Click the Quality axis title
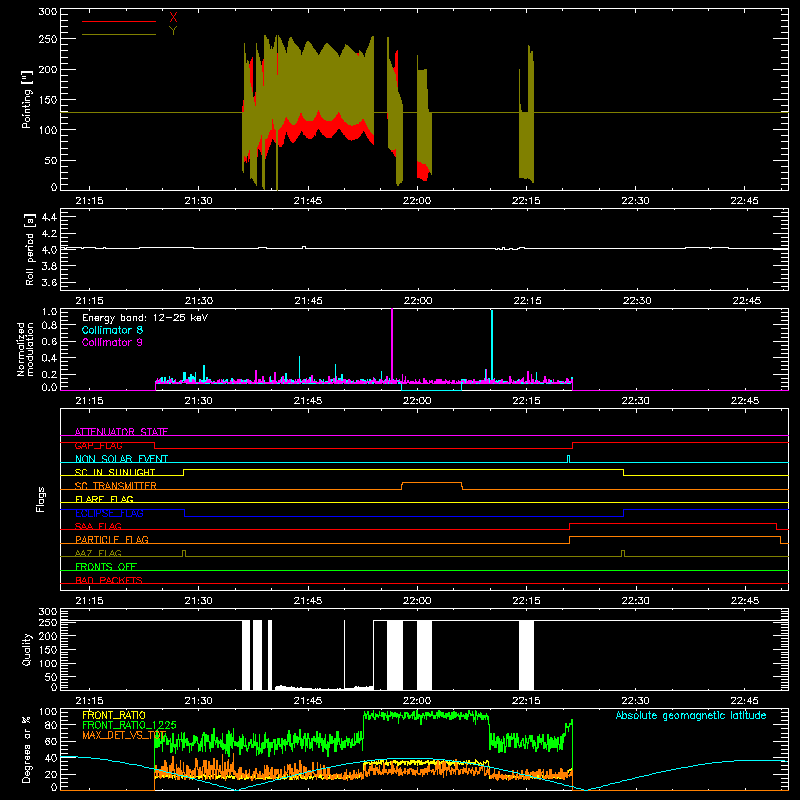 click(x=27, y=649)
